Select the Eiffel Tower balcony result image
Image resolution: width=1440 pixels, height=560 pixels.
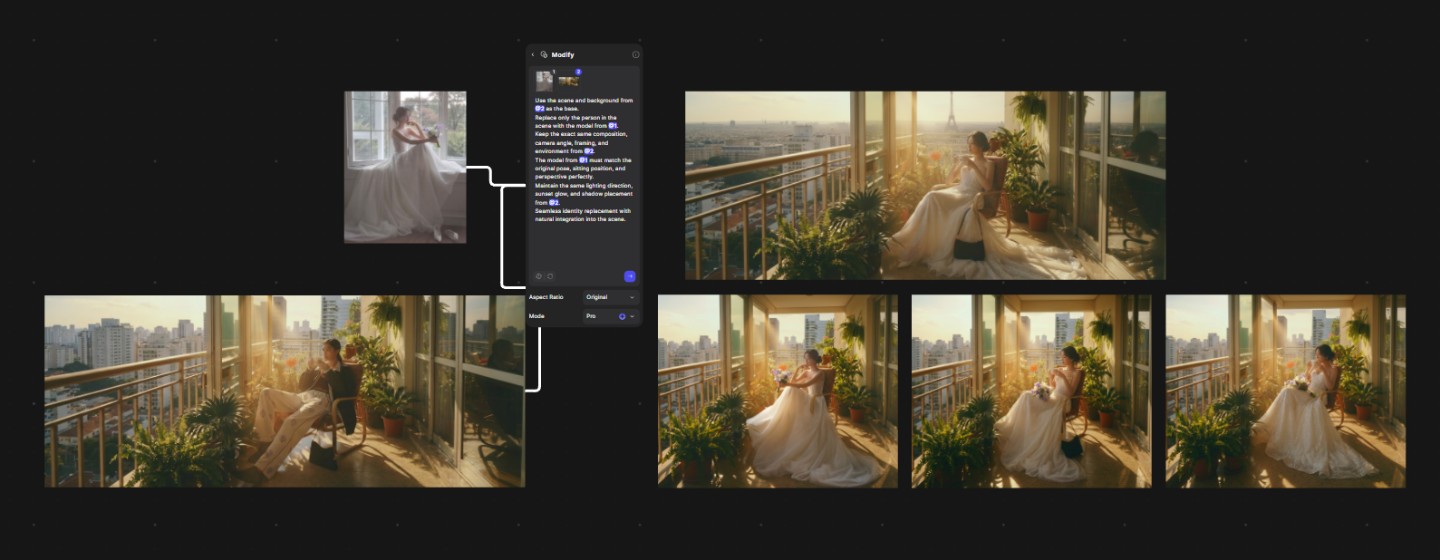pyautogui.click(x=925, y=185)
